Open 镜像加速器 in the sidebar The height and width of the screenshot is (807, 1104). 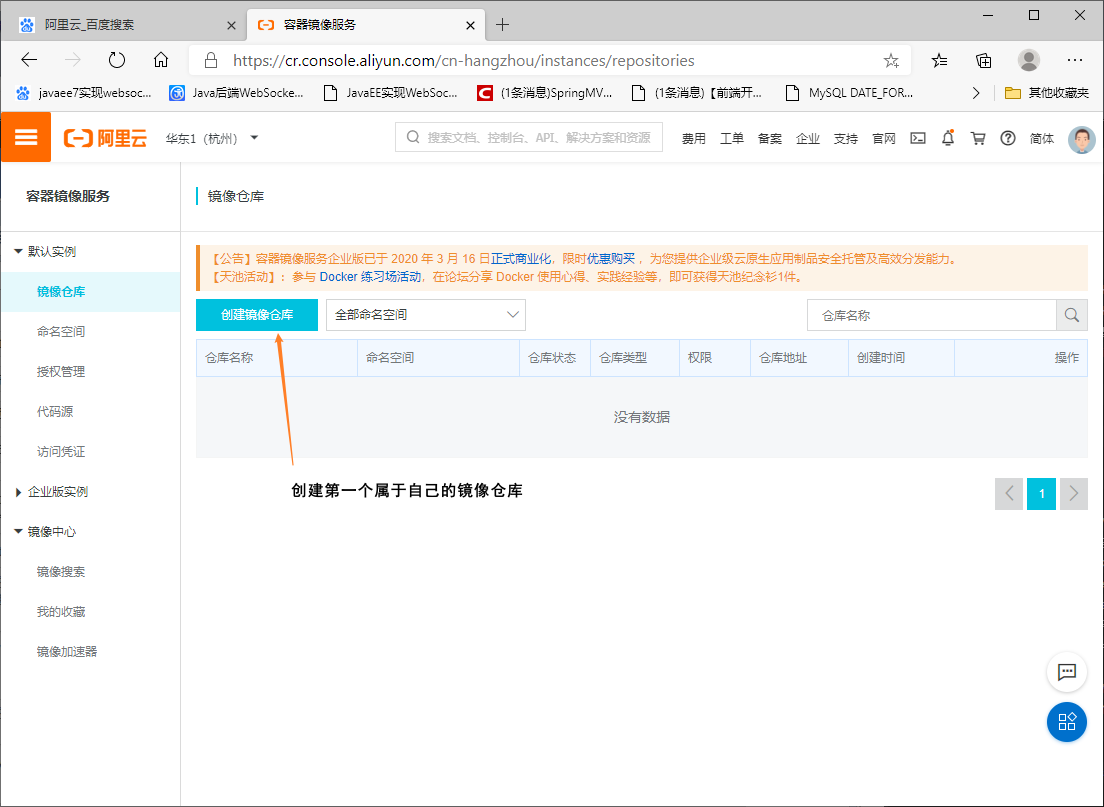pyautogui.click(x=67, y=652)
